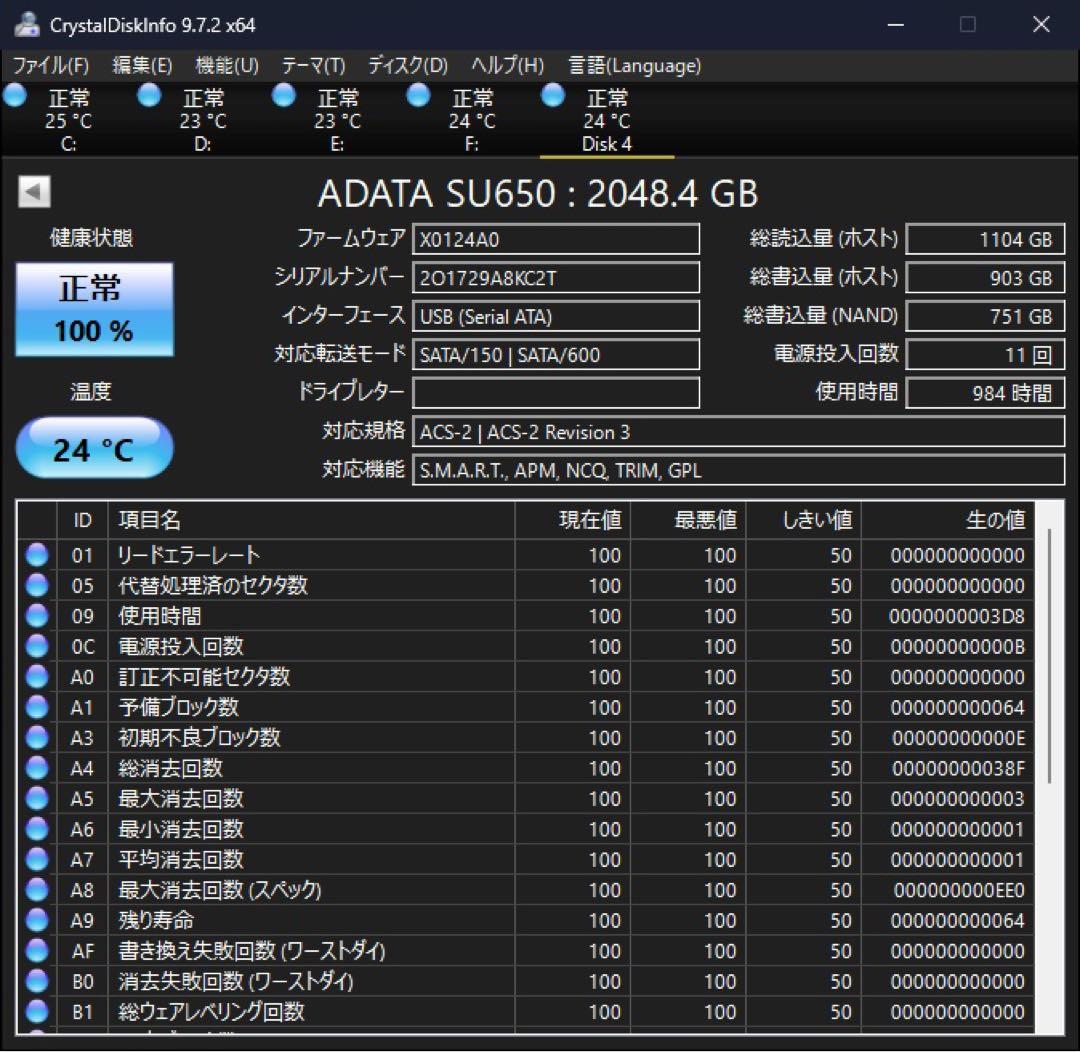Click the interface field USB (Serial ATA)
Image resolution: width=1080 pixels, height=1052 pixels.
[556, 316]
